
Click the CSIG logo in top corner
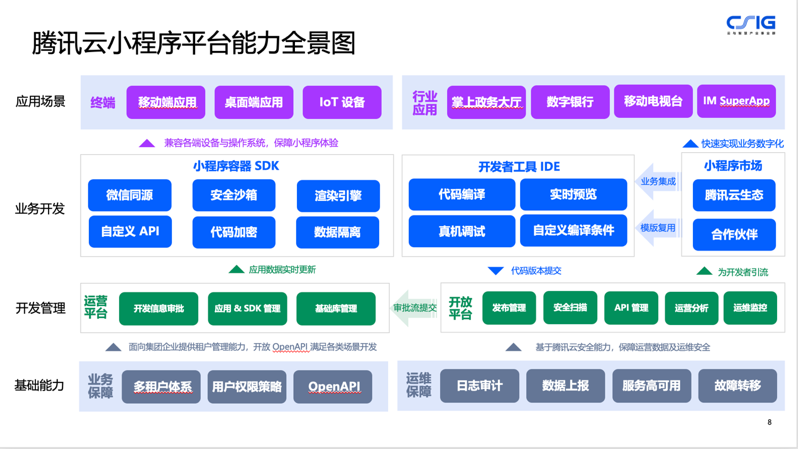[x=750, y=24]
